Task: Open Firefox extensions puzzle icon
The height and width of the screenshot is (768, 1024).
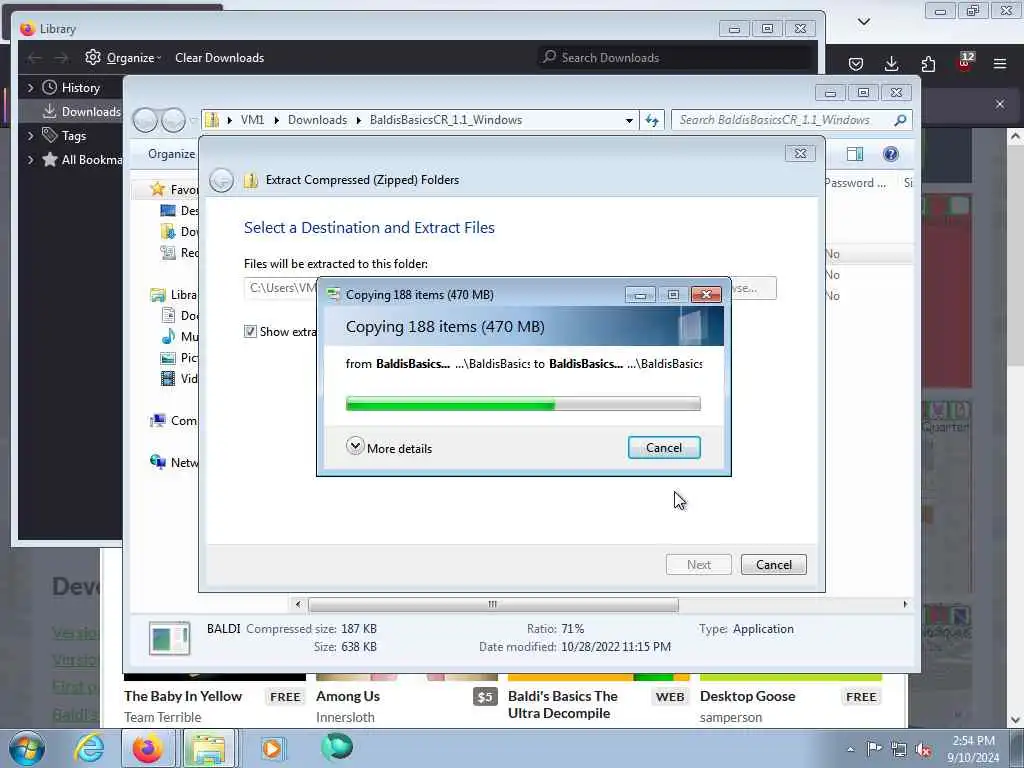Action: [x=928, y=64]
